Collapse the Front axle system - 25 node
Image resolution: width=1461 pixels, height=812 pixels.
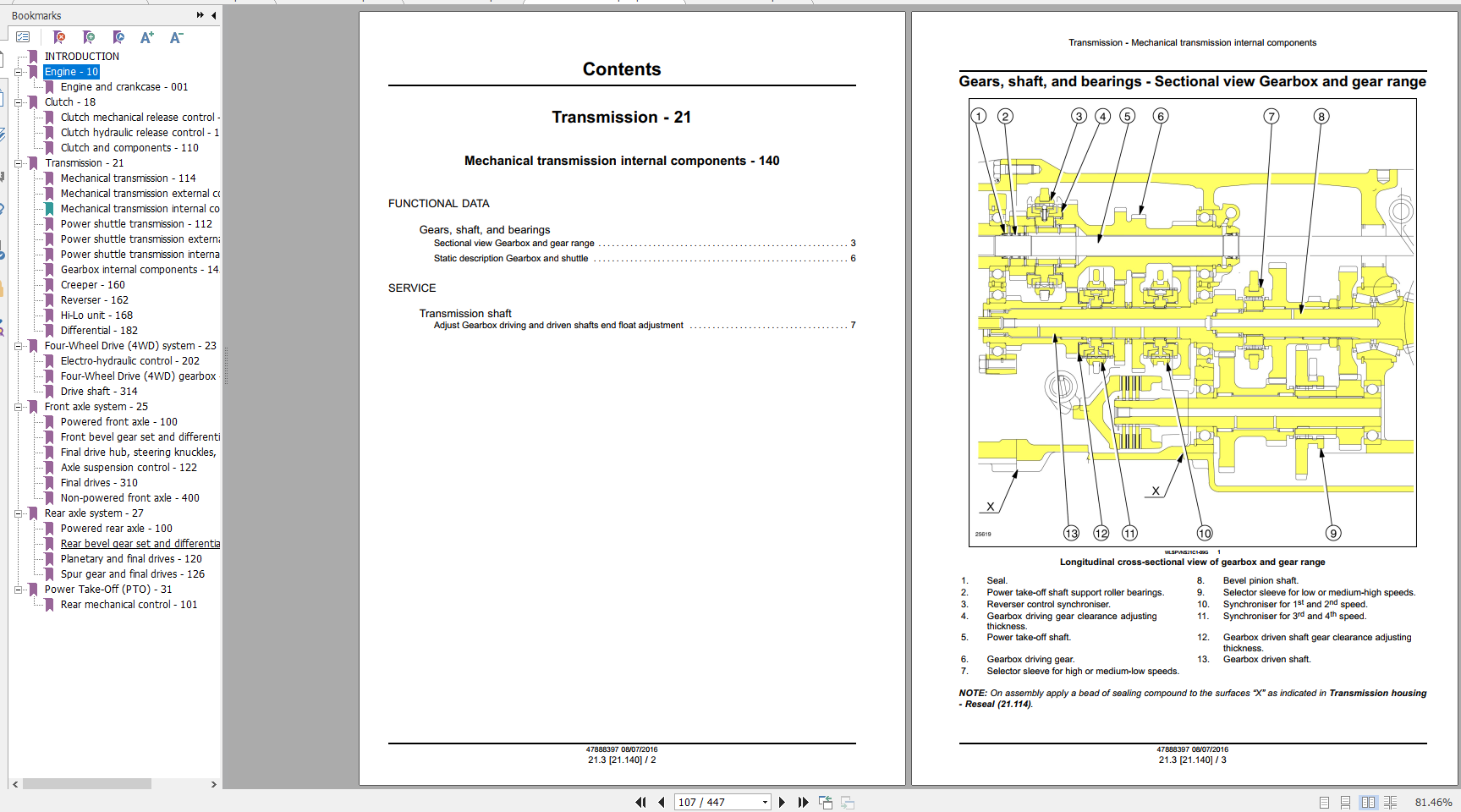click(x=19, y=407)
